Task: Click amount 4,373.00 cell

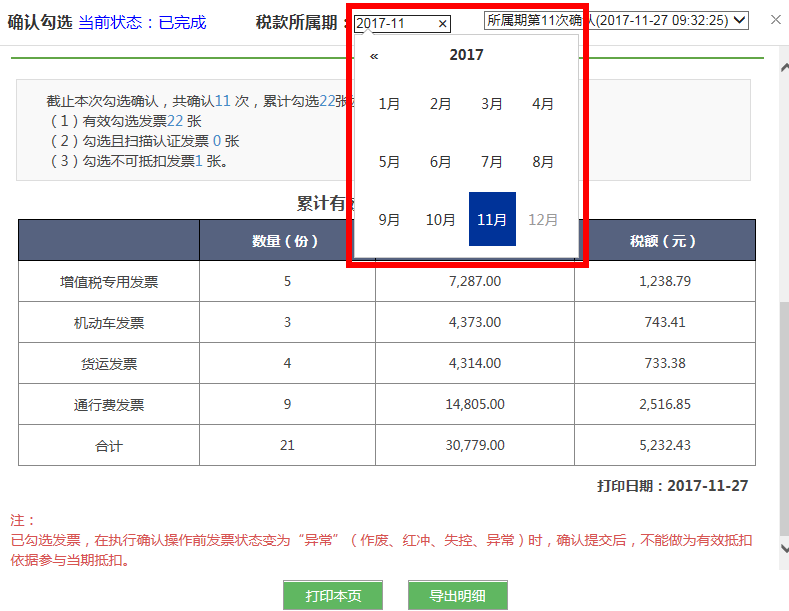Action: [475, 323]
